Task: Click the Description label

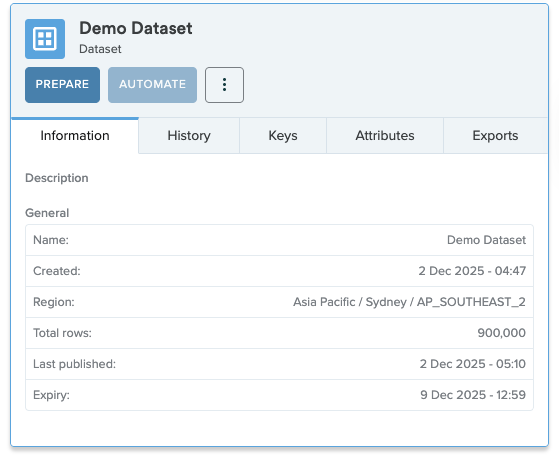Action: (57, 178)
